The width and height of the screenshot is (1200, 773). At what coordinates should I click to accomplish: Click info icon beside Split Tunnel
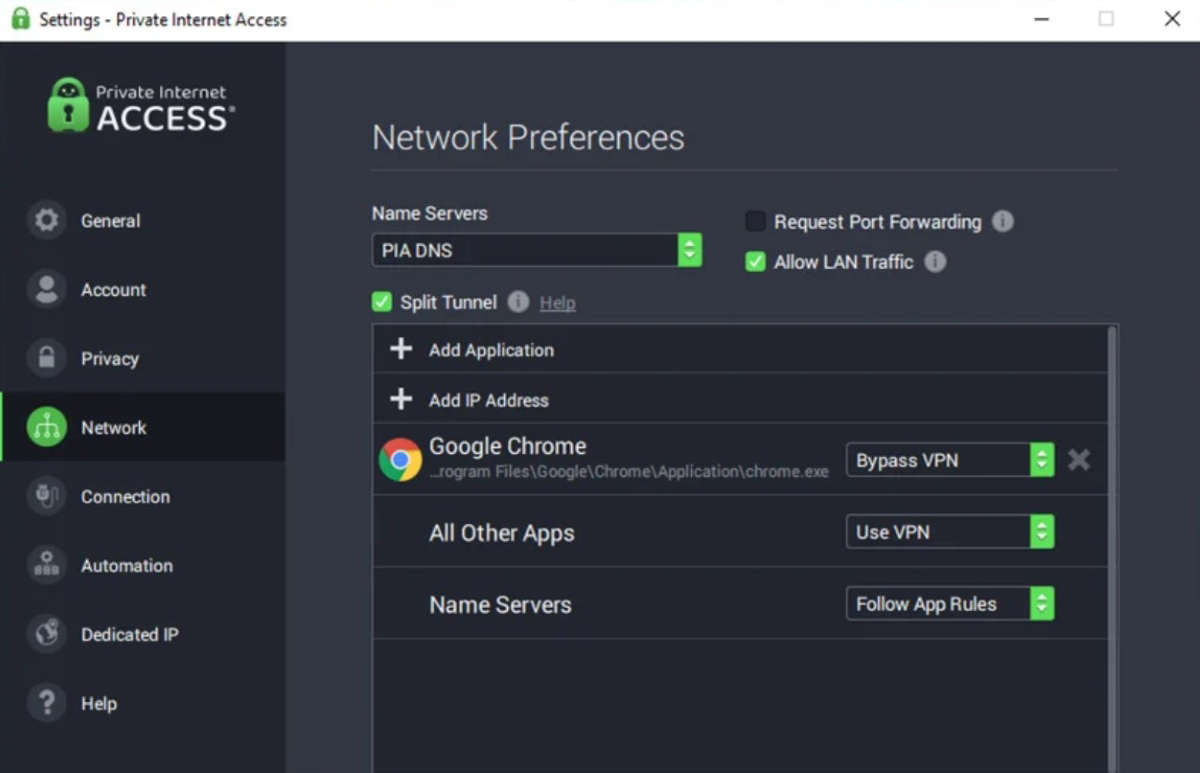(x=518, y=302)
